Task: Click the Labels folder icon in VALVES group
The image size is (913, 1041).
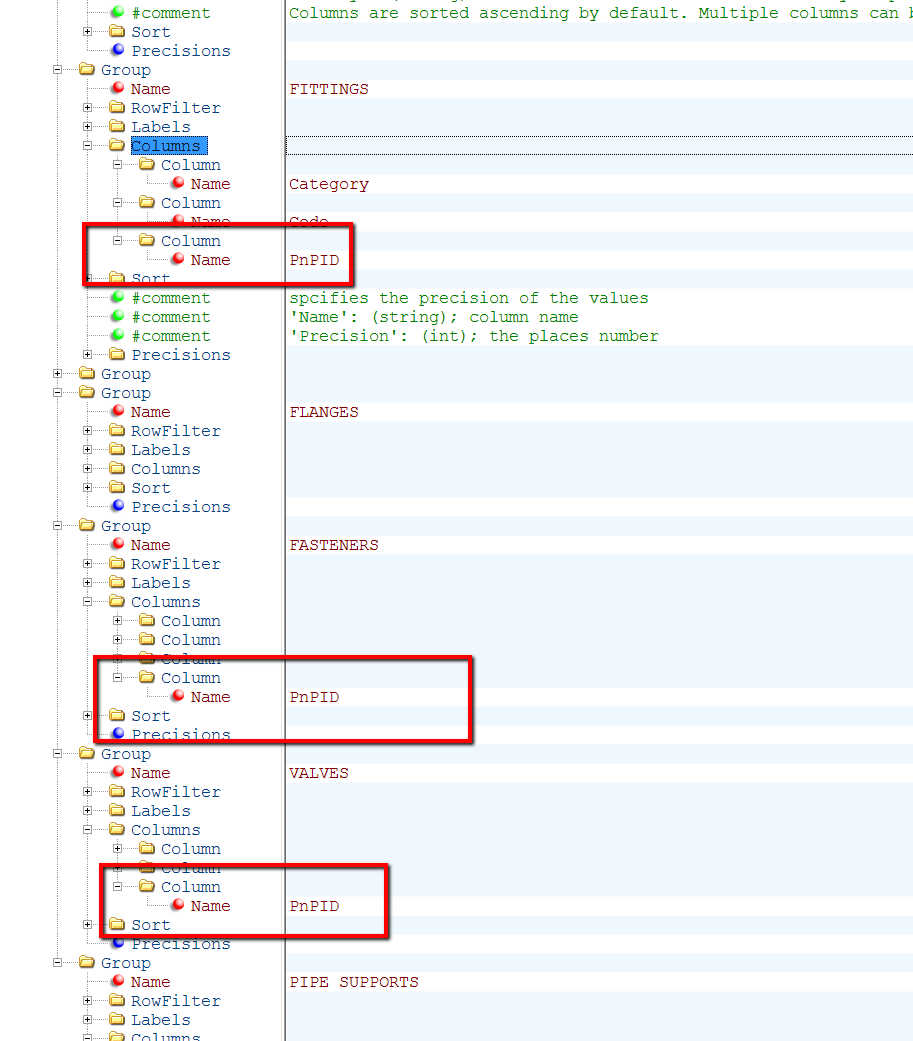Action: point(116,810)
